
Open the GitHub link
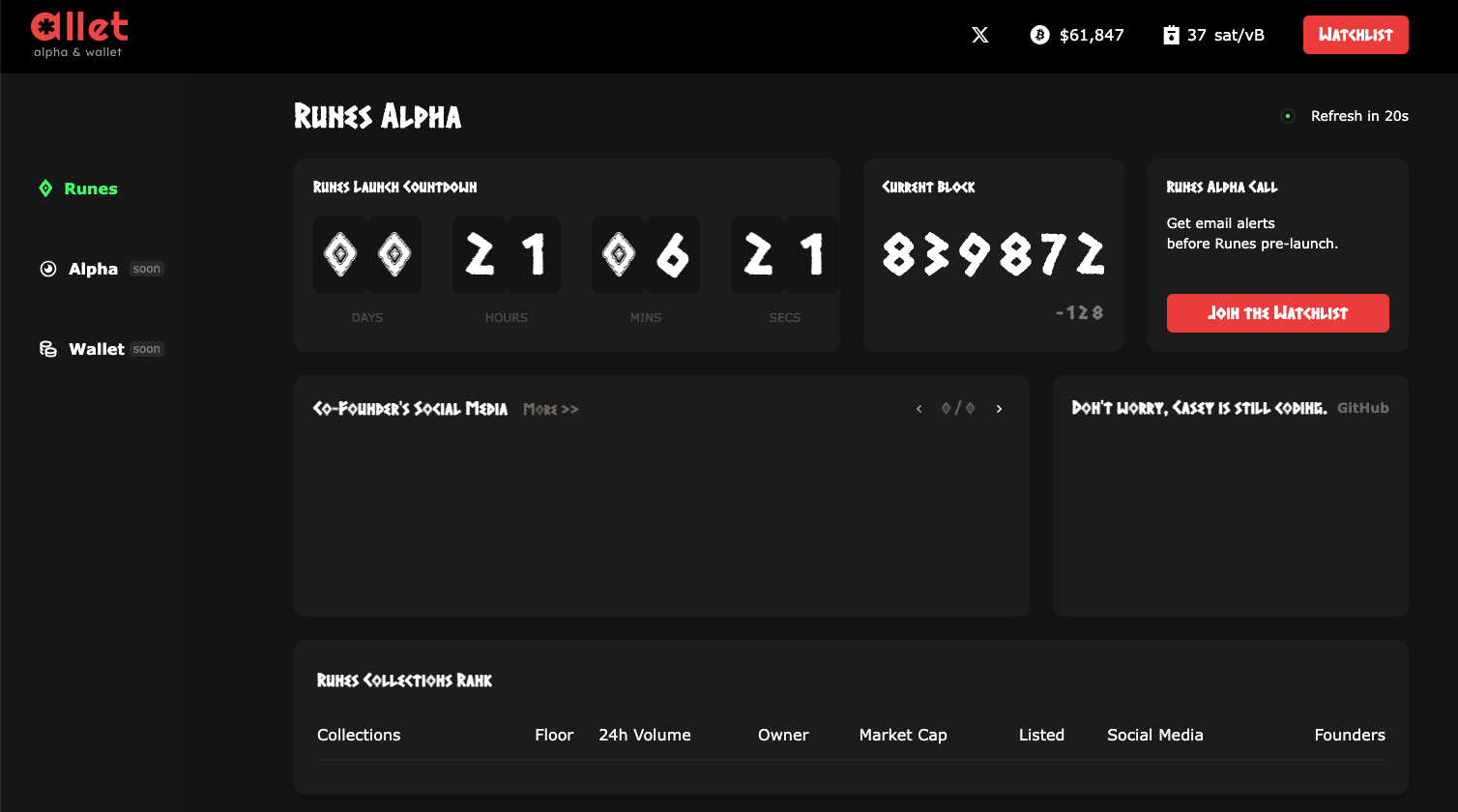click(1362, 408)
